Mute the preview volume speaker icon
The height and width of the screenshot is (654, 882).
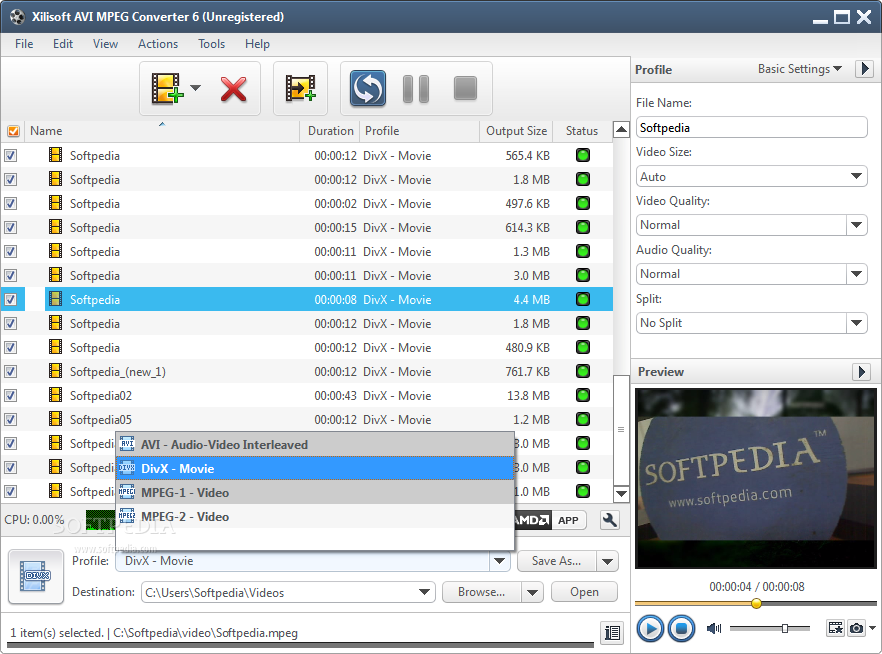(x=714, y=628)
